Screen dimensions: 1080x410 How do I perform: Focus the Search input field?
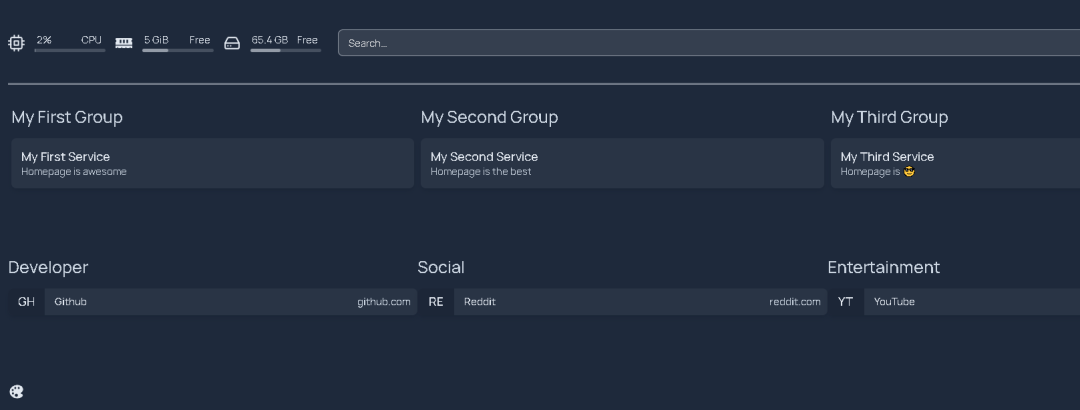tap(709, 43)
